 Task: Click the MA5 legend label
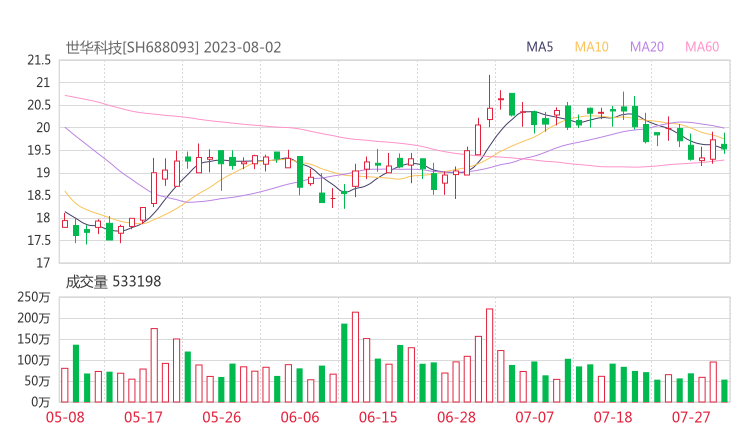[539, 47]
